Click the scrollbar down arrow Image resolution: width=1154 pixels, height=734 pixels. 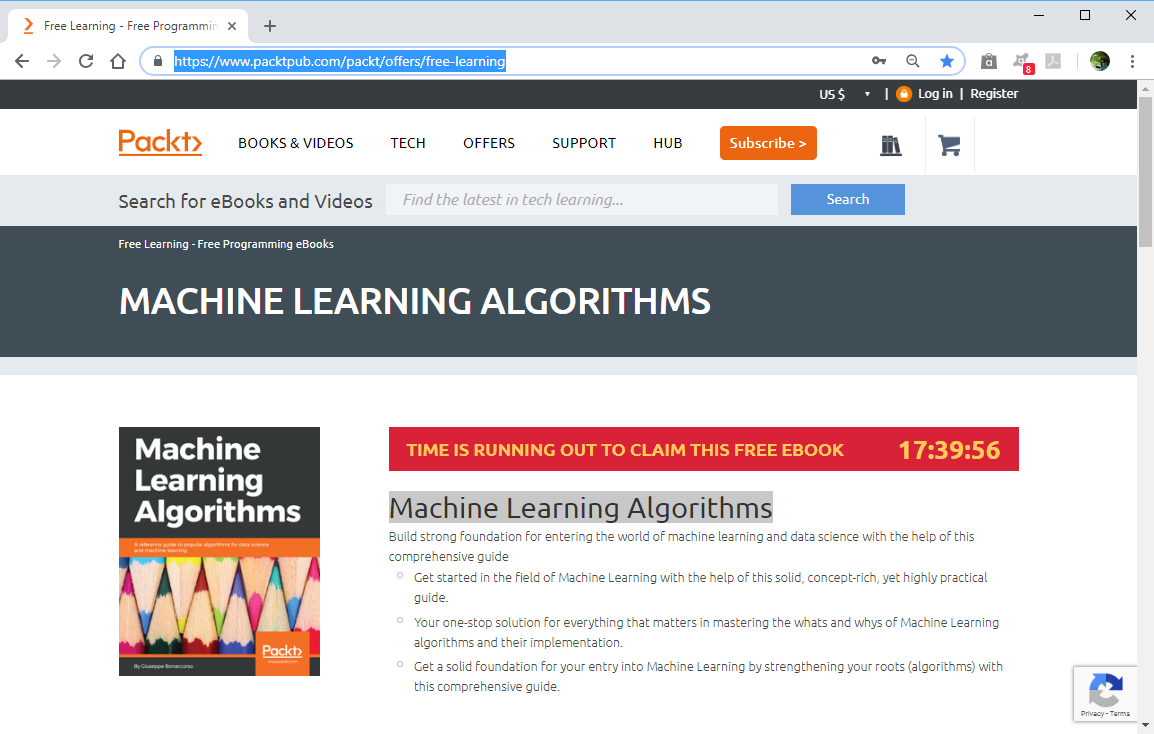tap(1145, 726)
